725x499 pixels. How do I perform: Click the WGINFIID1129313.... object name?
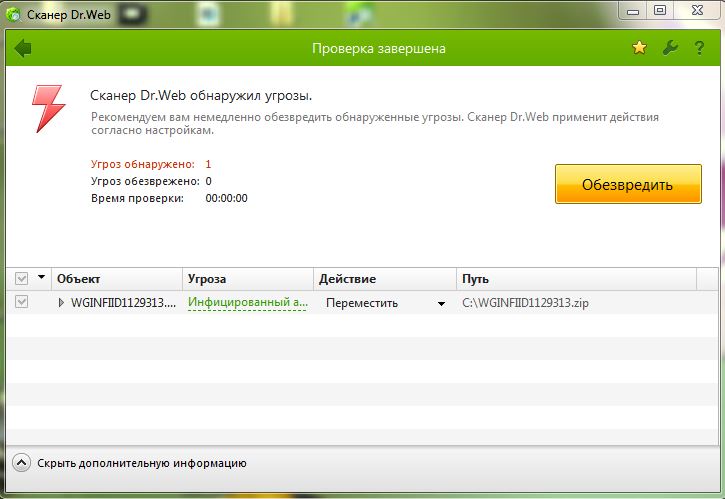click(123, 303)
